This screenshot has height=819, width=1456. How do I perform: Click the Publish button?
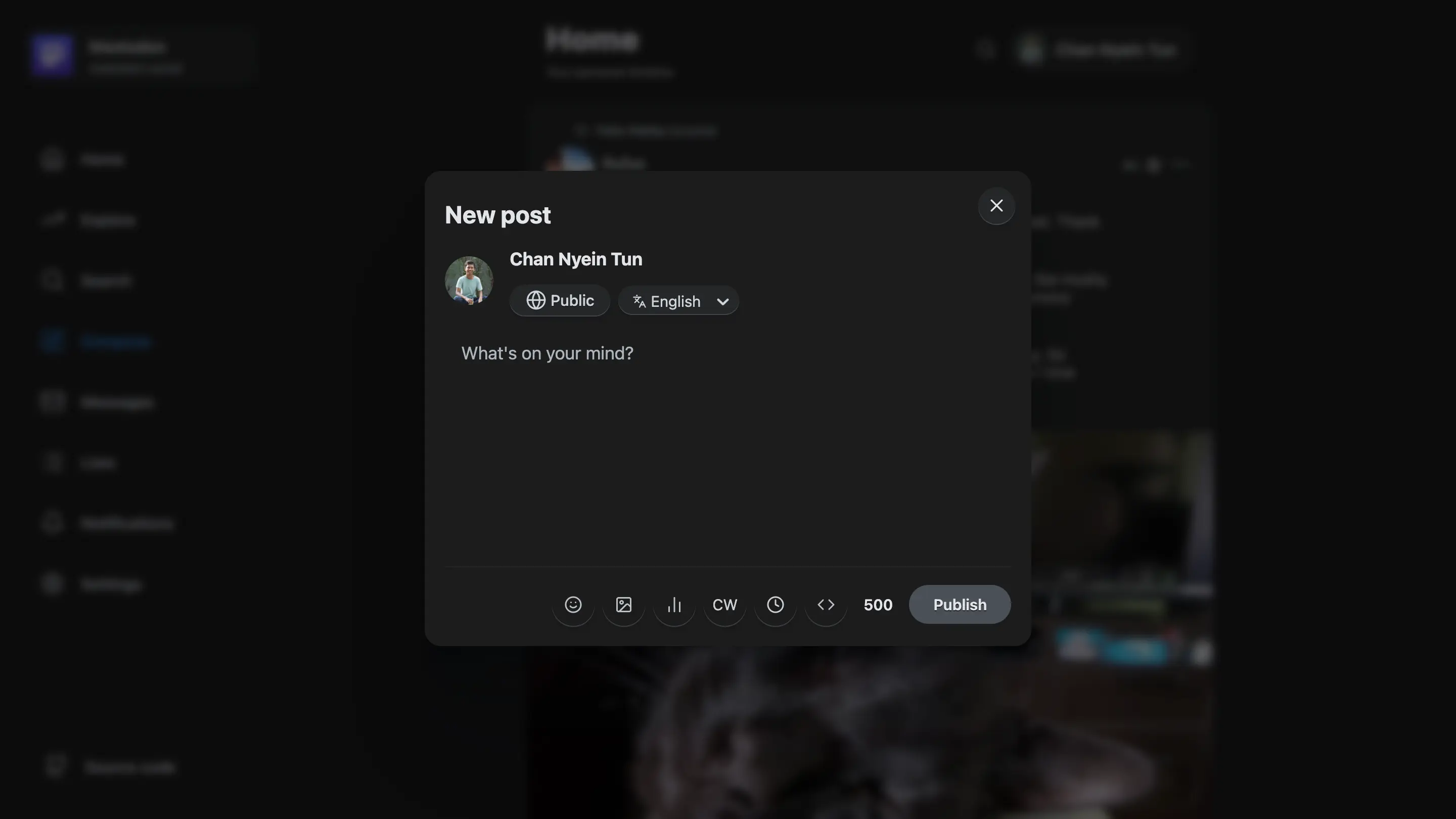(959, 605)
